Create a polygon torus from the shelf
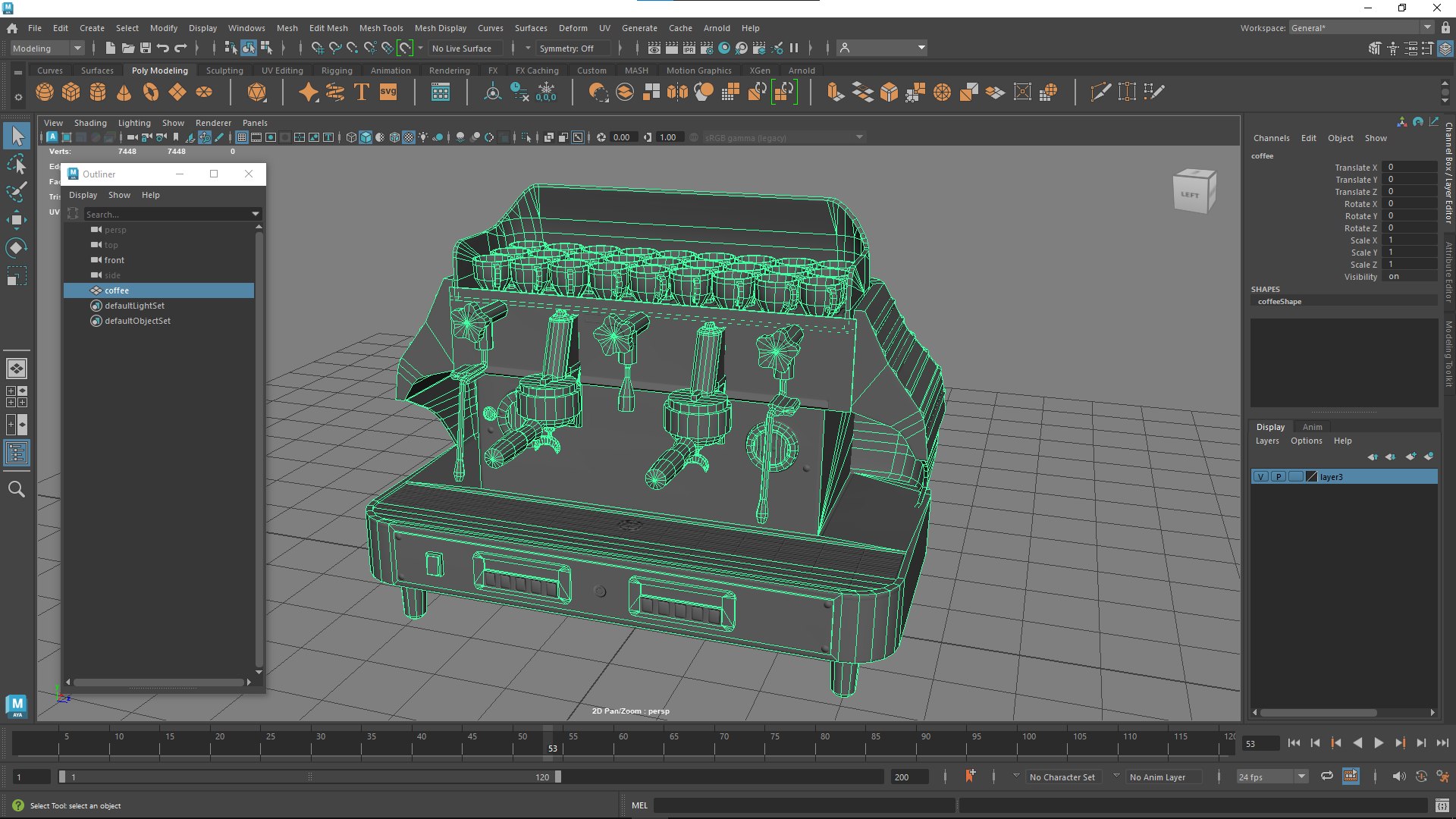The width and height of the screenshot is (1456, 819). (151, 93)
